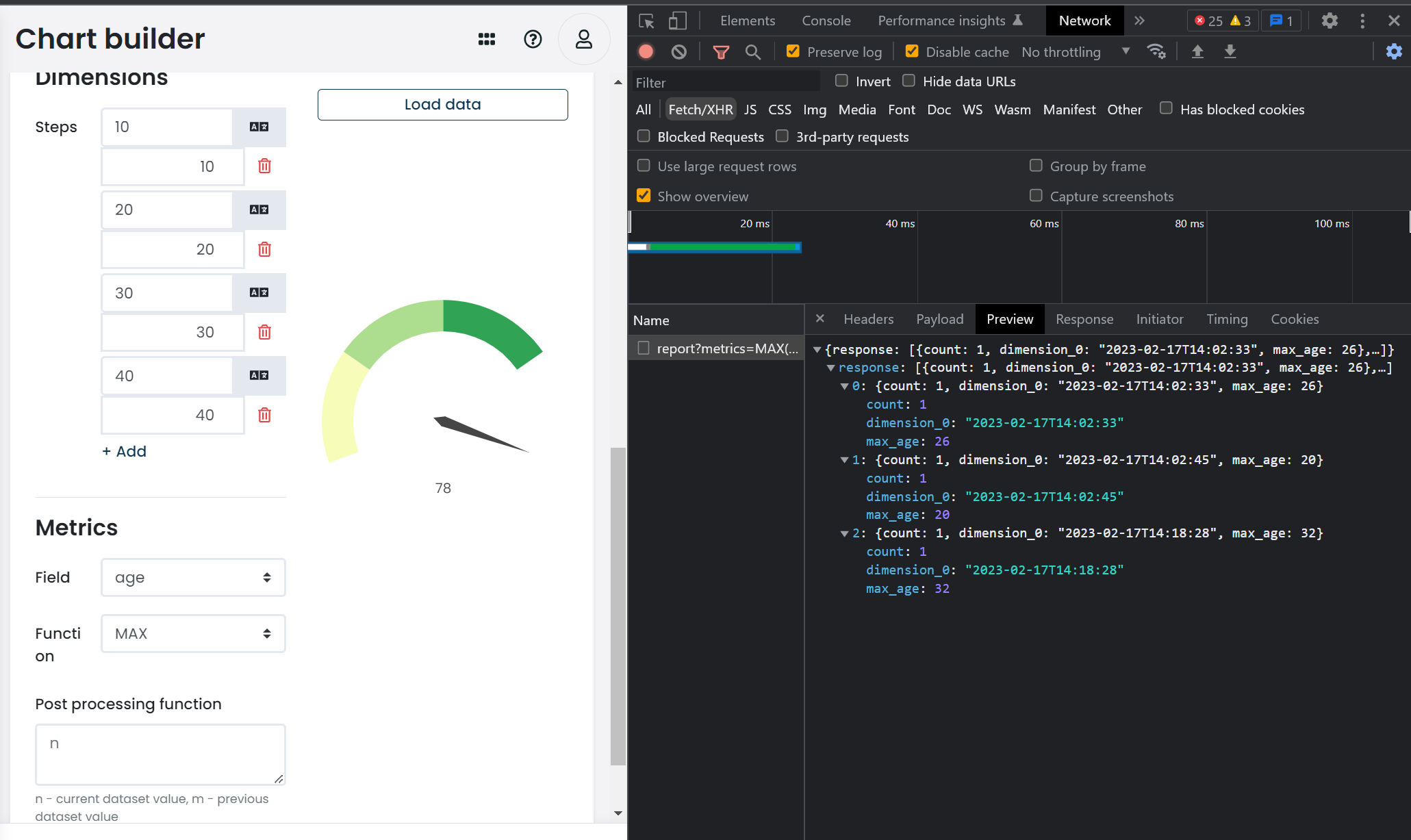
Task: Click translate icon for step 30
Action: 259,292
